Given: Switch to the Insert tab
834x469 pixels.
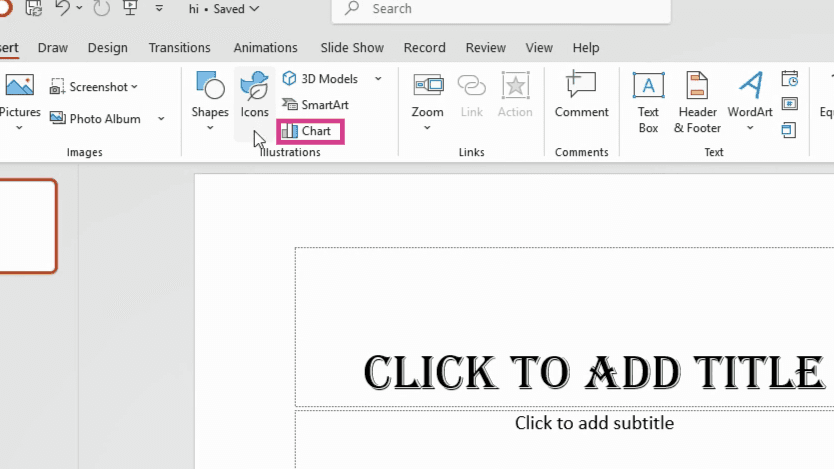Looking at the screenshot, I should [x=9, y=48].
